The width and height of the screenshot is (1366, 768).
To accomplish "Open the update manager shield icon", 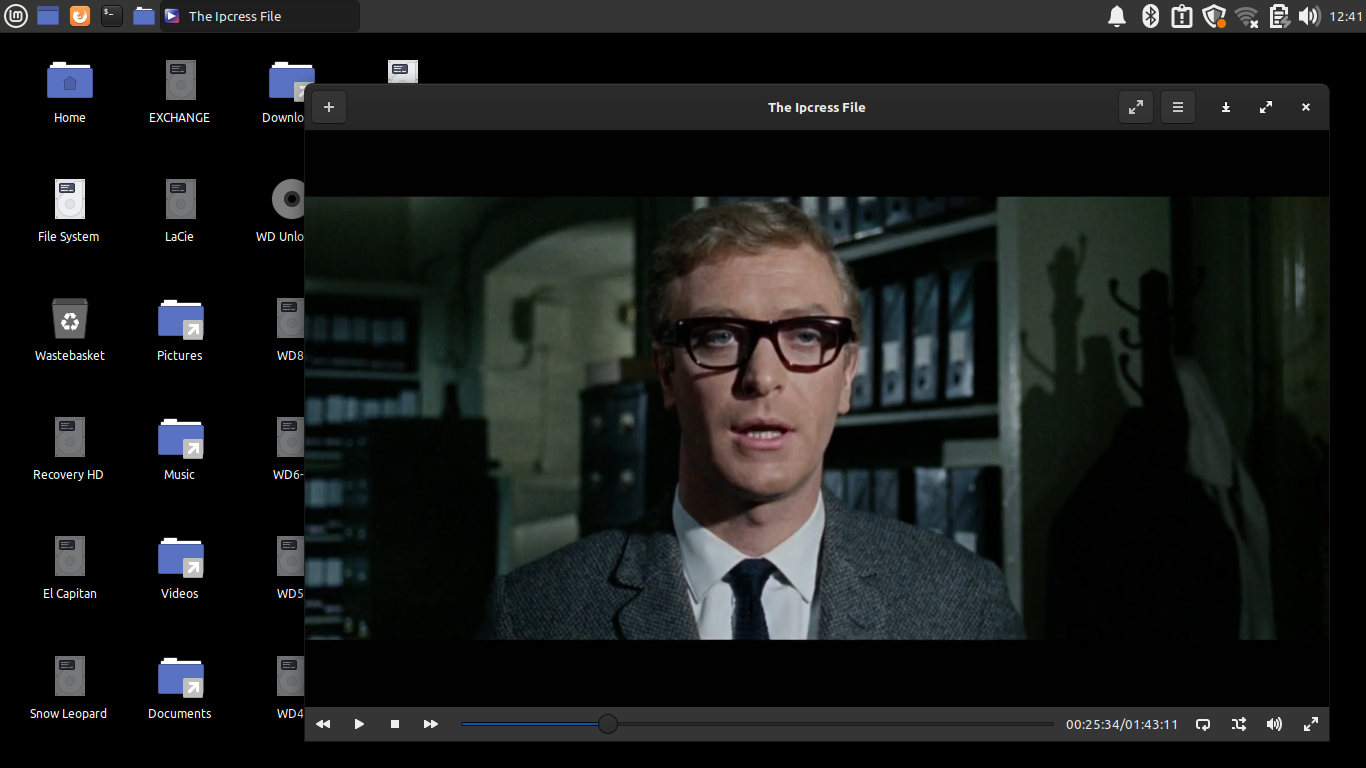I will pos(1214,16).
